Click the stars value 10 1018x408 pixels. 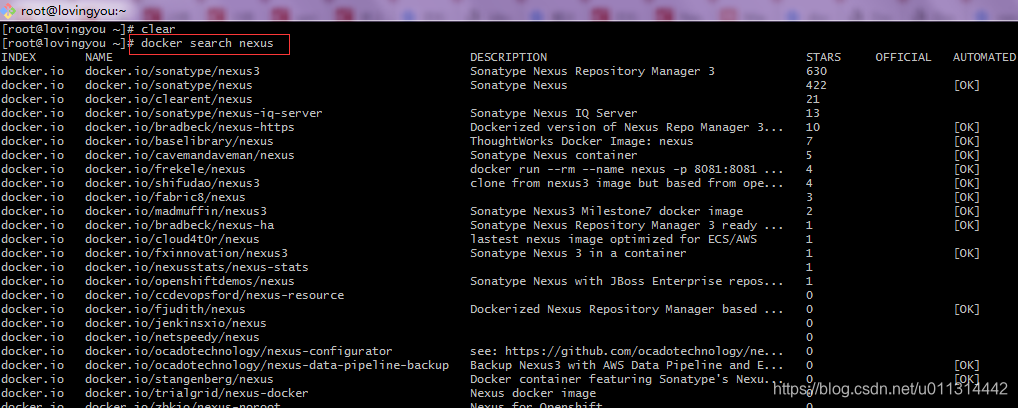coord(813,127)
